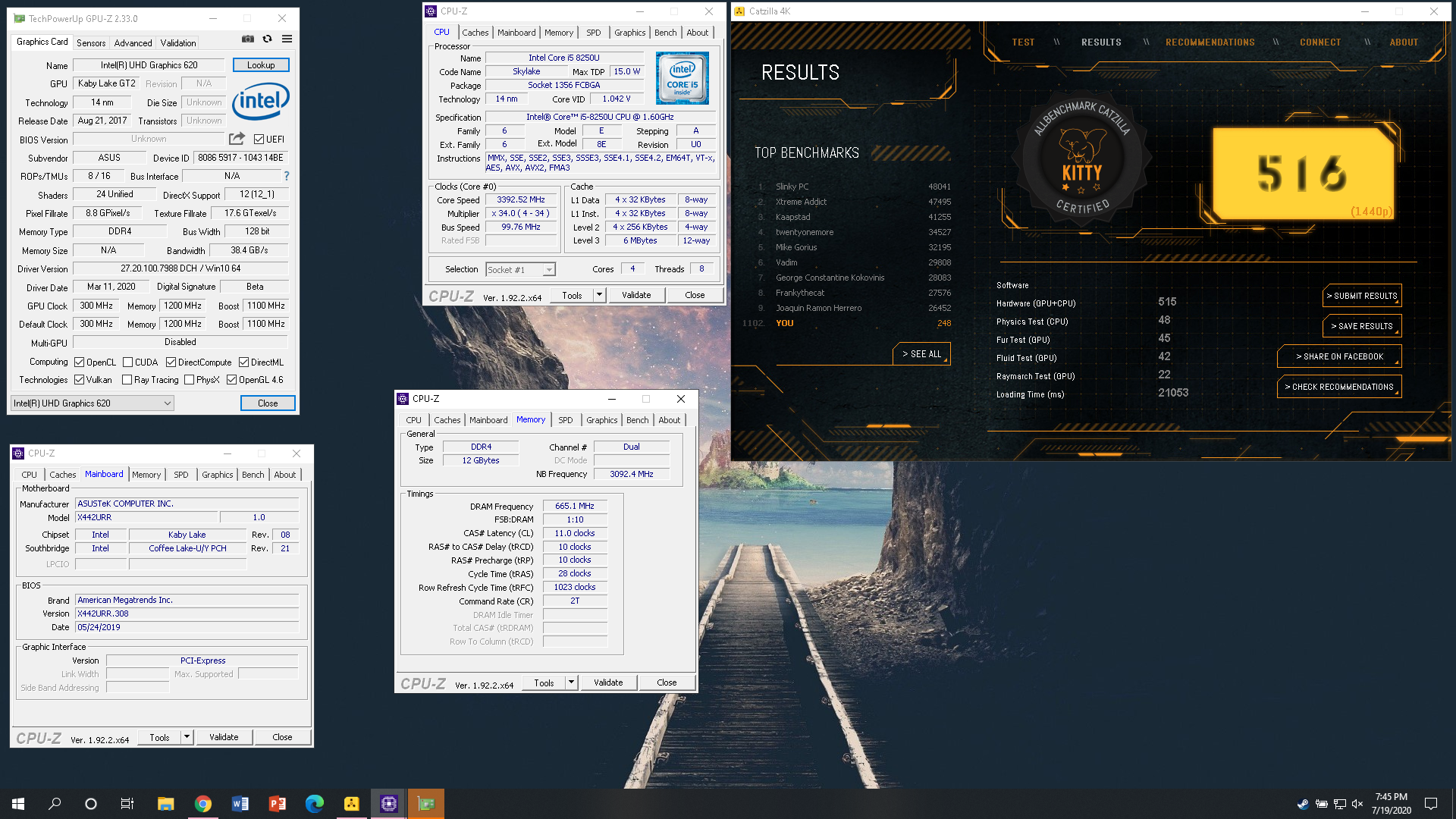The image size is (1456, 819).
Task: Switch to CPU-Z taskbar icon
Action: [x=388, y=804]
